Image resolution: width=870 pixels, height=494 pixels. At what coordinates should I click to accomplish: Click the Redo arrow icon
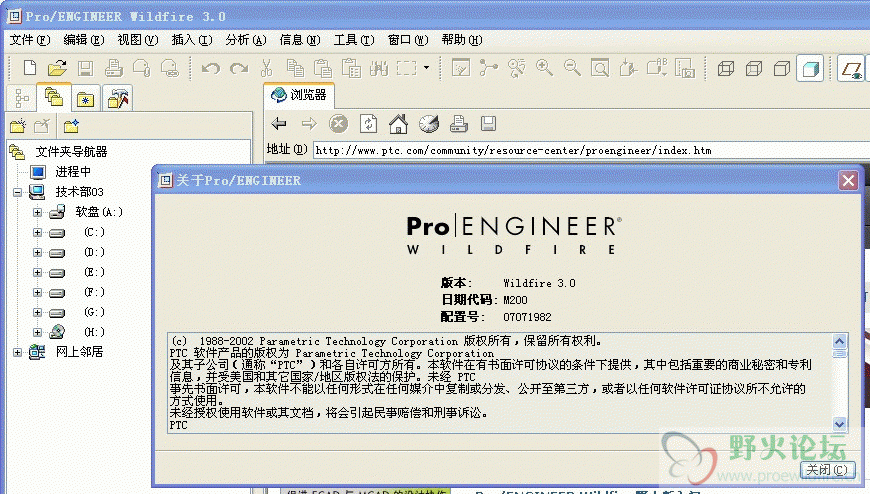point(239,68)
